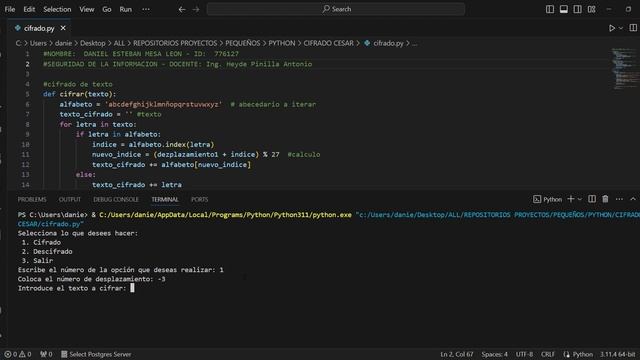Open the View menu
The image size is (640, 360).
click(87, 9)
